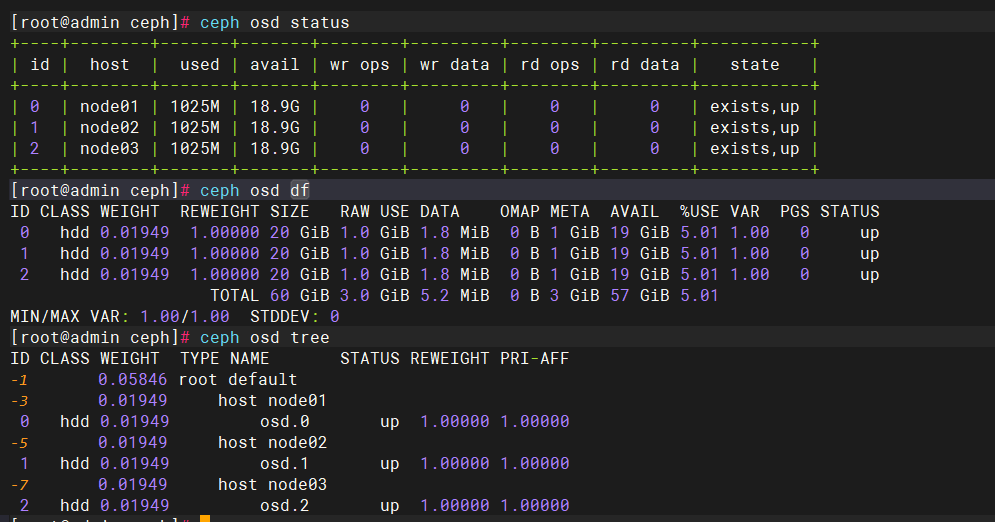This screenshot has height=522, width=995.
Task: Click the 'ceph osd tree' command text
Action: pyautogui.click(x=265, y=337)
